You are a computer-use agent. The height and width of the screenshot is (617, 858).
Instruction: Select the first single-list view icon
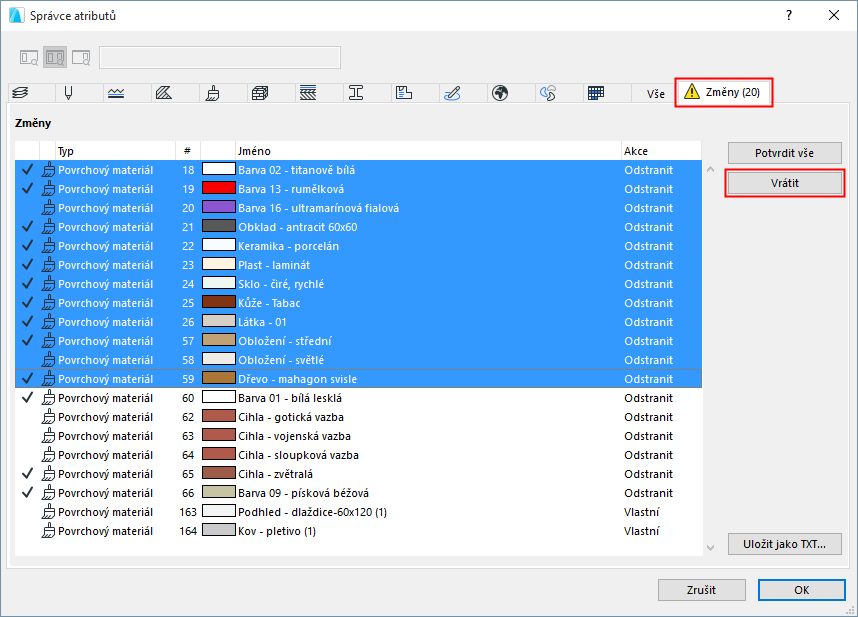tap(29, 57)
